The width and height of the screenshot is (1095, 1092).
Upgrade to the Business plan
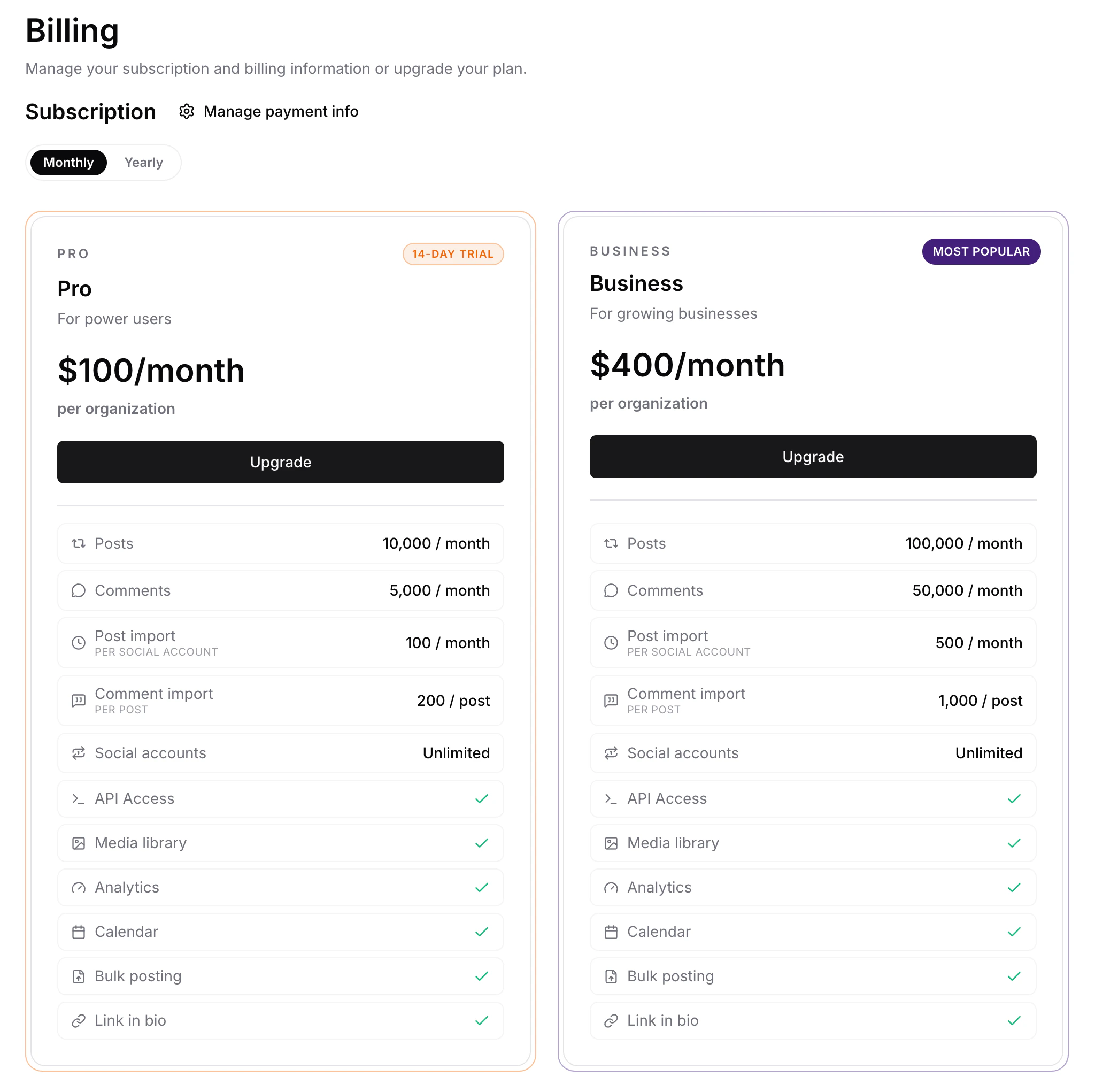point(813,457)
